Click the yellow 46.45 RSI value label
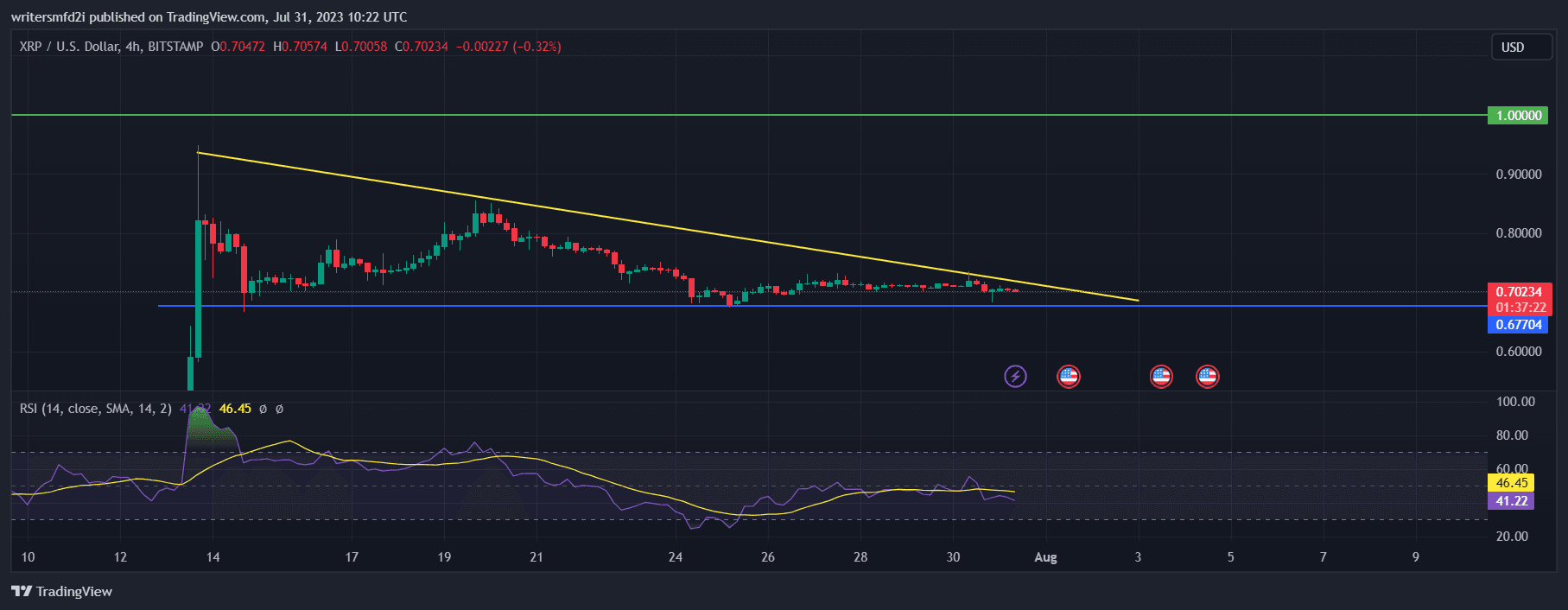The width and height of the screenshot is (1568, 610). click(1511, 483)
